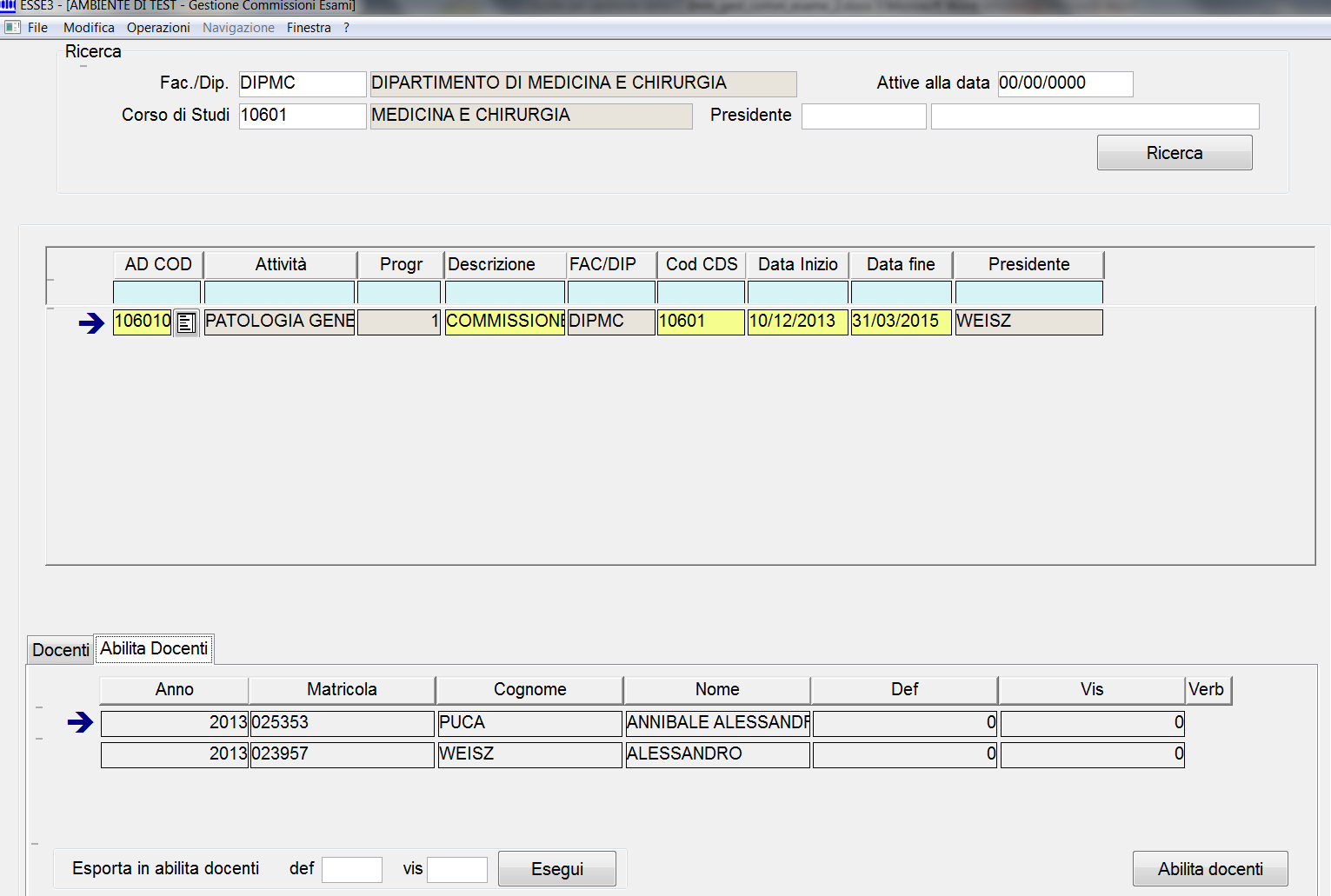The image size is (1331, 896).
Task: Click the filter cell under Progr
Action: click(399, 292)
